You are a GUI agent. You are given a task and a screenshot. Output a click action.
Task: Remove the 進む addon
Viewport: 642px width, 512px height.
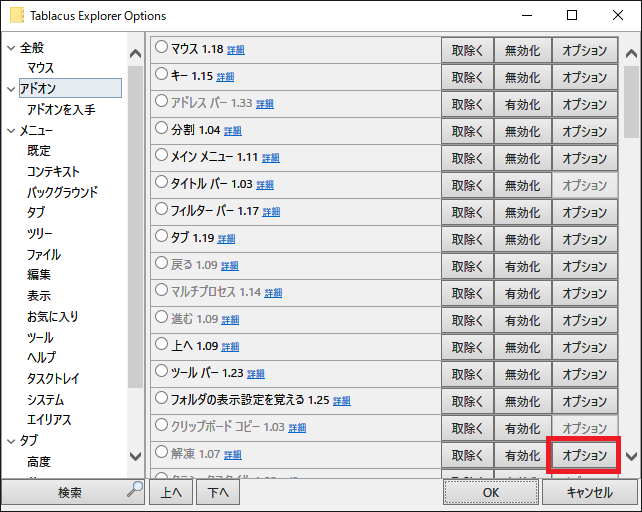(x=467, y=321)
